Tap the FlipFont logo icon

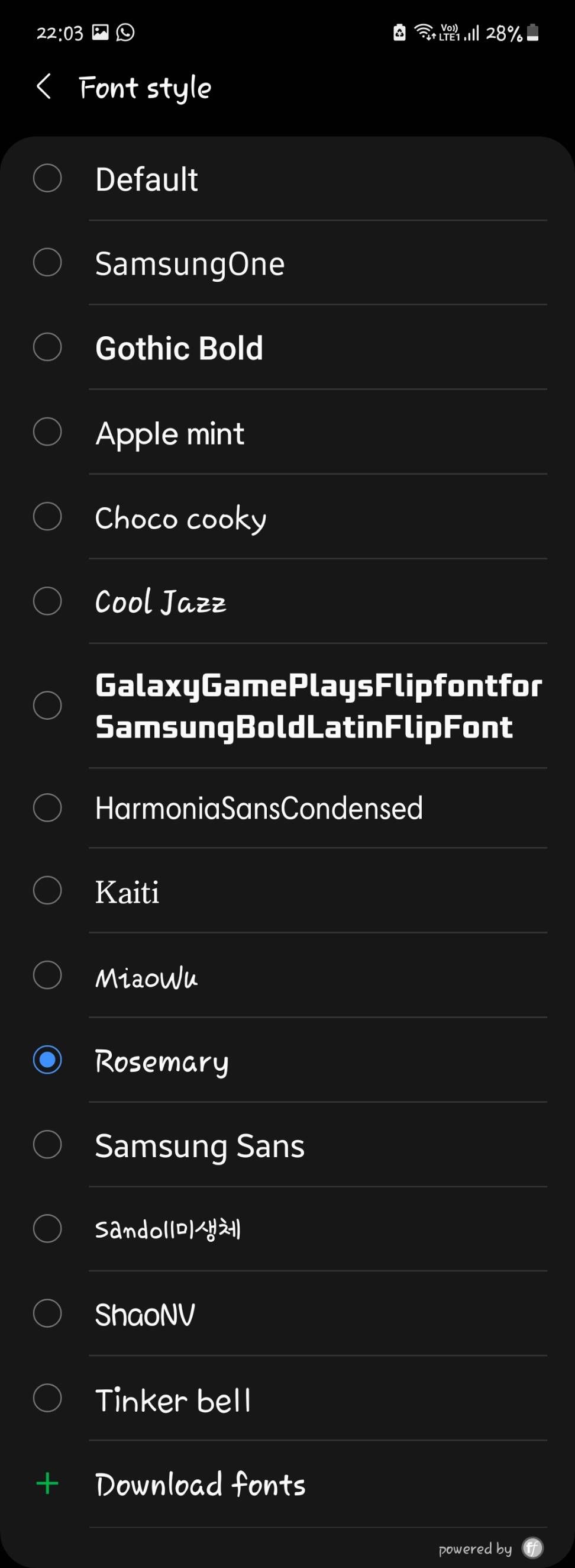pos(532,1547)
